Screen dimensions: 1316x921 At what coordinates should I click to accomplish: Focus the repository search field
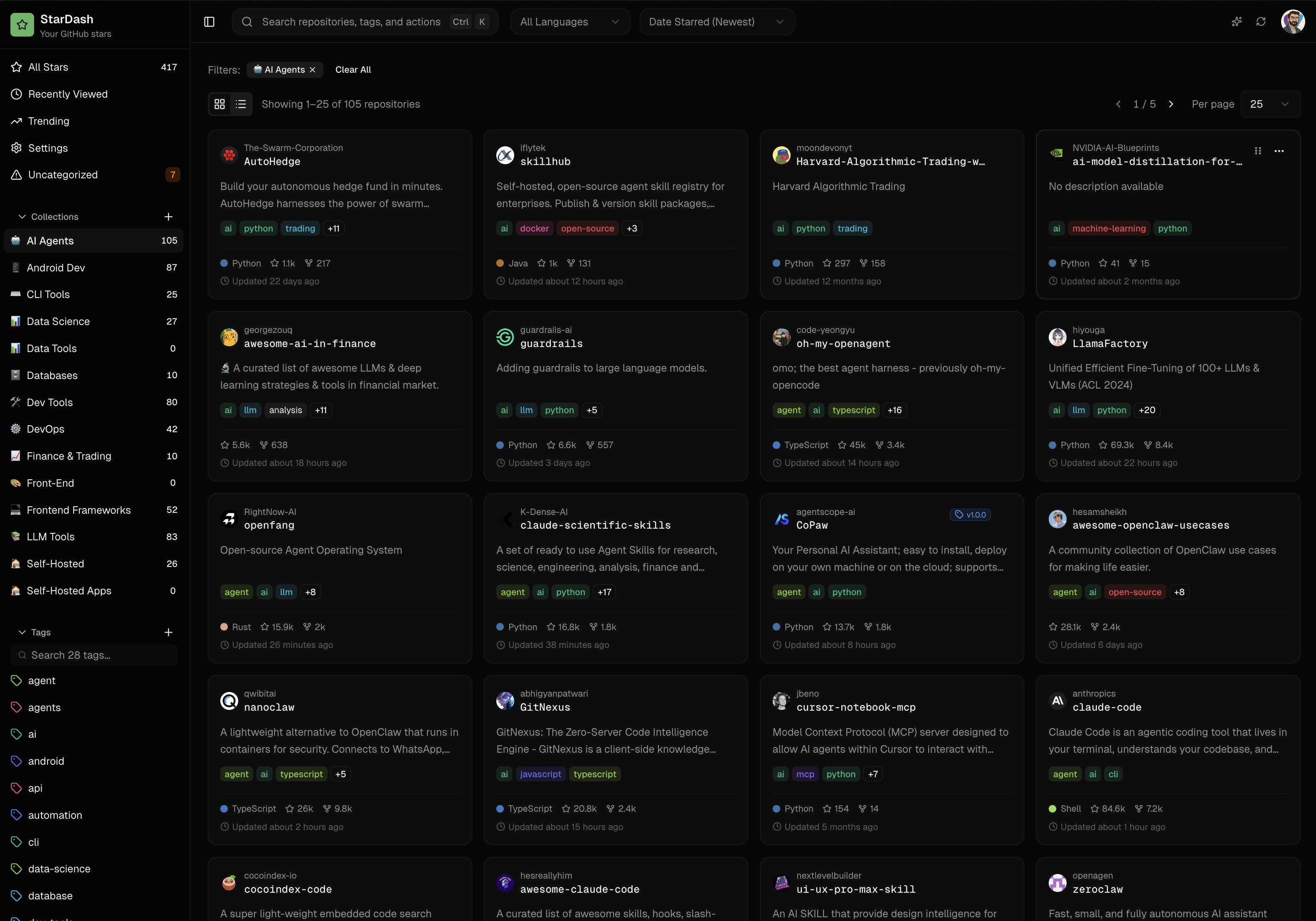(365, 22)
